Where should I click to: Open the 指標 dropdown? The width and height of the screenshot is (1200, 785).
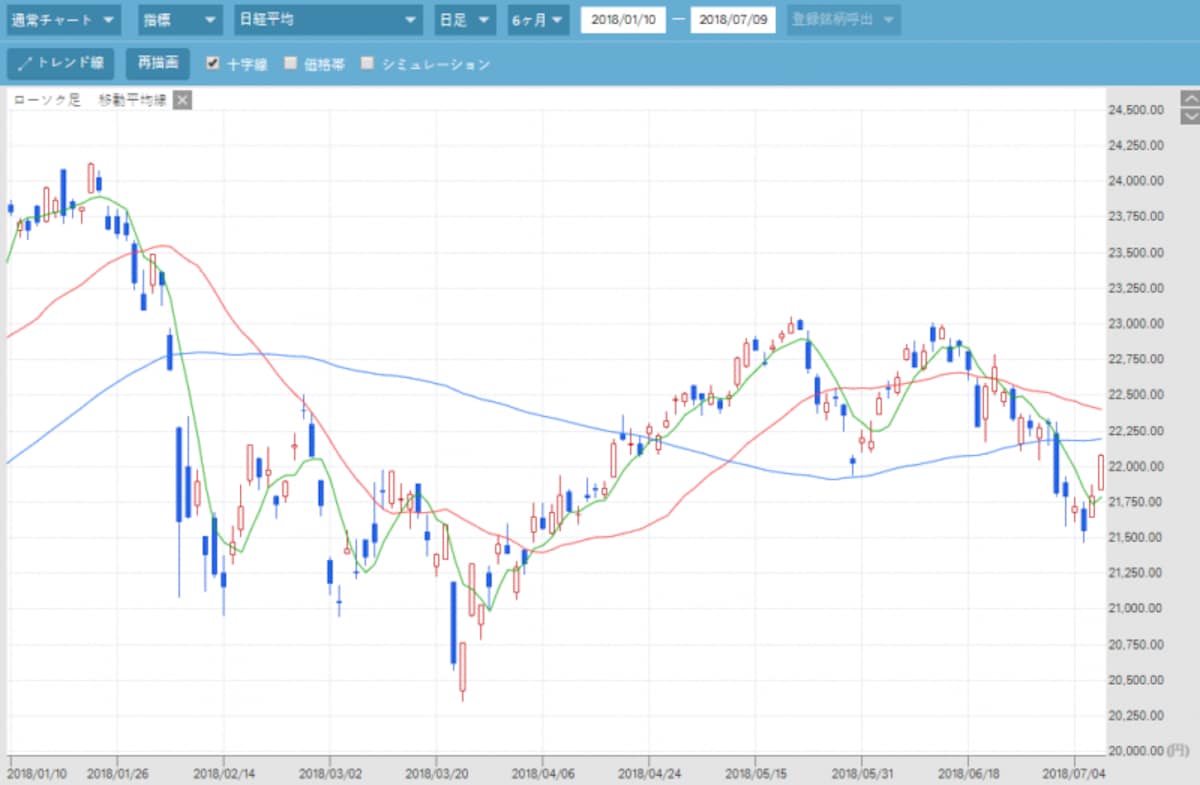coord(179,20)
